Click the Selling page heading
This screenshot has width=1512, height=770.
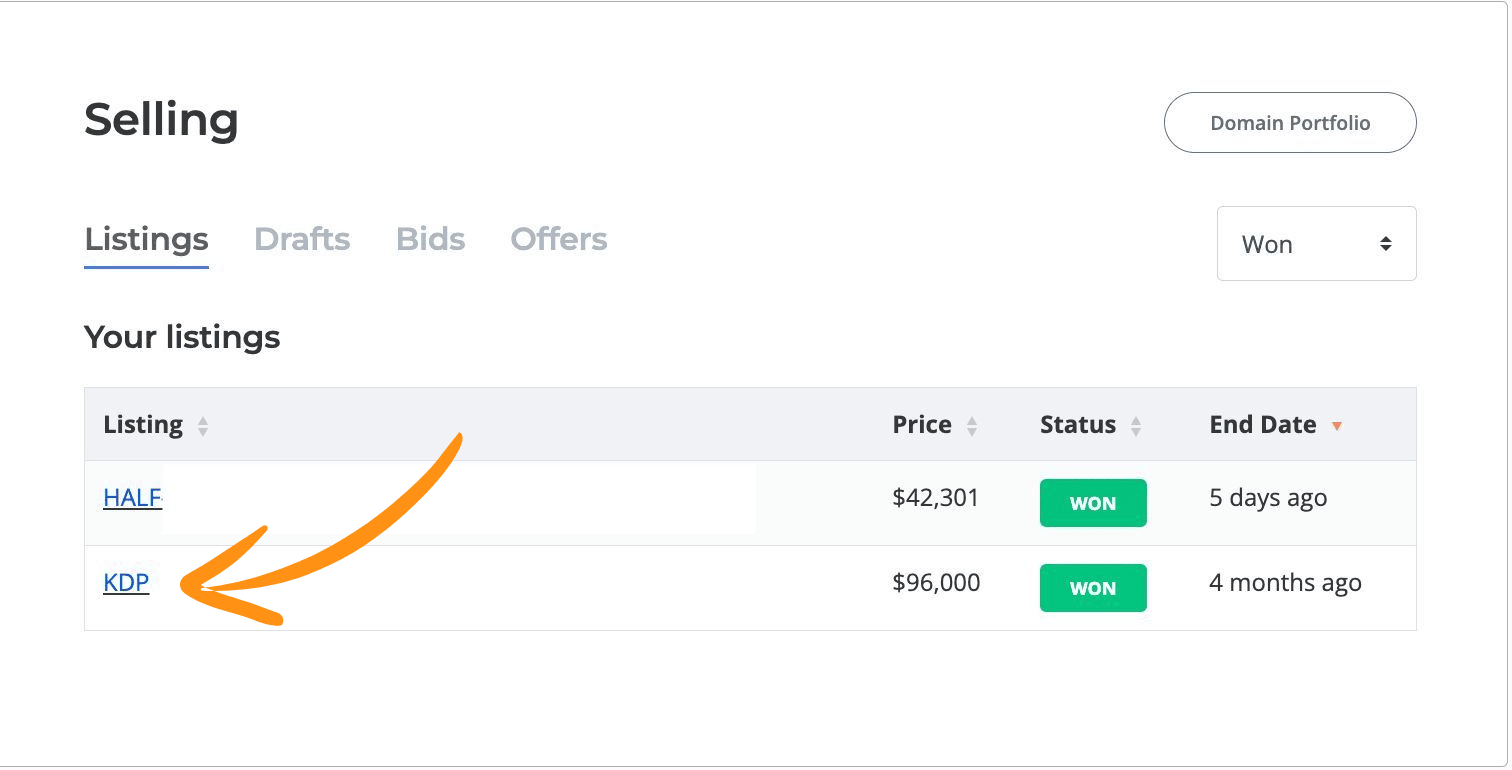161,120
